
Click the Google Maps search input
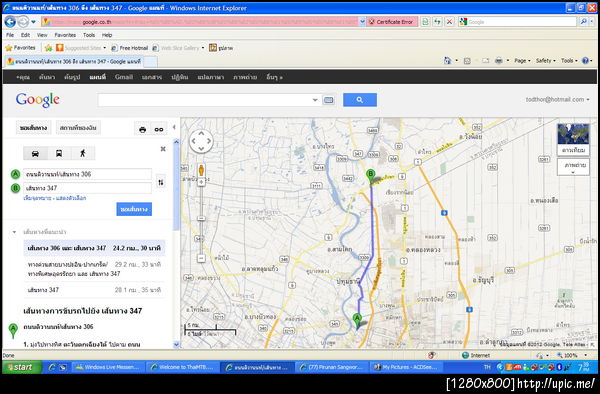click(204, 100)
